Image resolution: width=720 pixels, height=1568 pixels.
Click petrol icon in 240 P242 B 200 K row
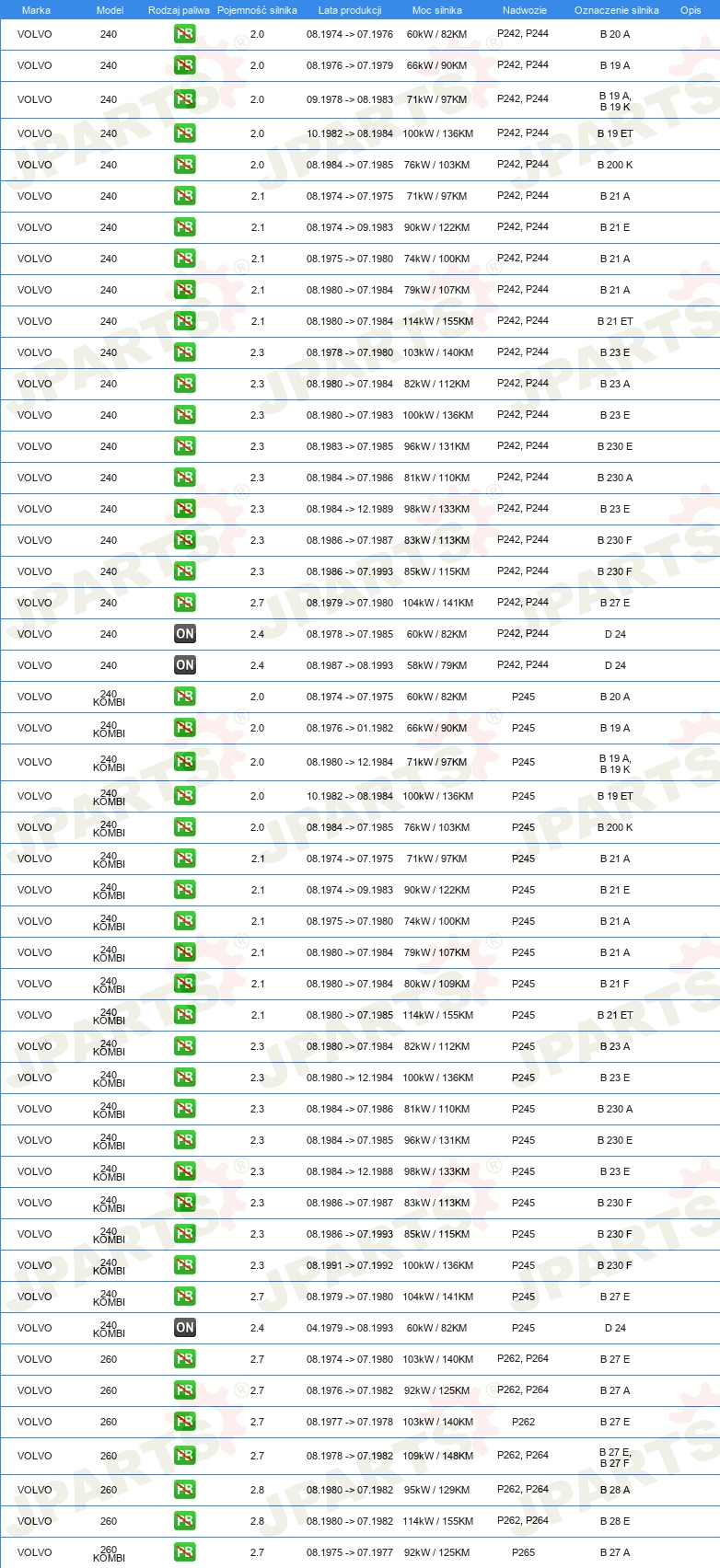pos(185,165)
